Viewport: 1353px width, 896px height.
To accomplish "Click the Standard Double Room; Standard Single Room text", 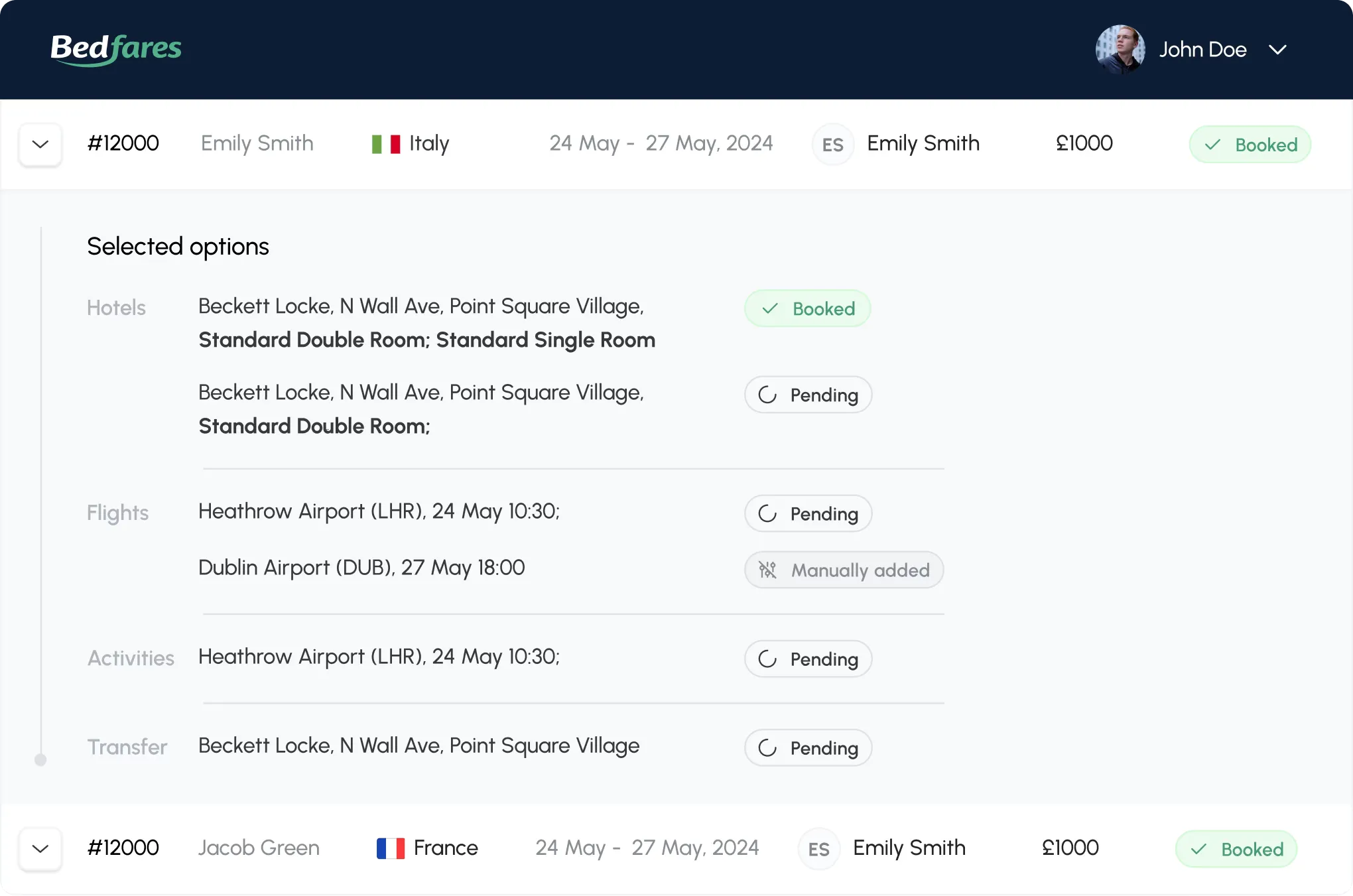I will pyautogui.click(x=426, y=340).
